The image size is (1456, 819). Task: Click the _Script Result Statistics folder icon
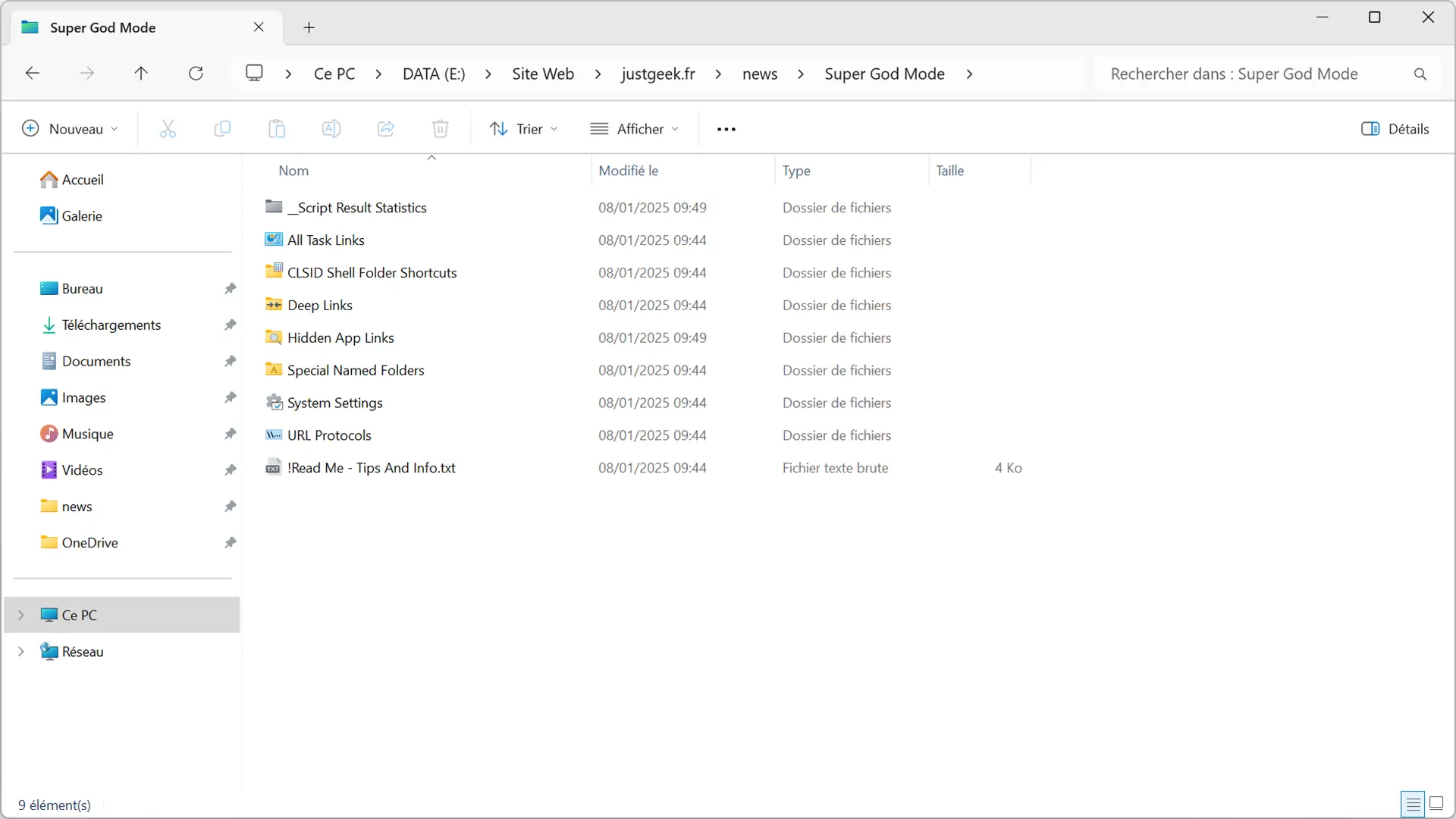tap(274, 207)
